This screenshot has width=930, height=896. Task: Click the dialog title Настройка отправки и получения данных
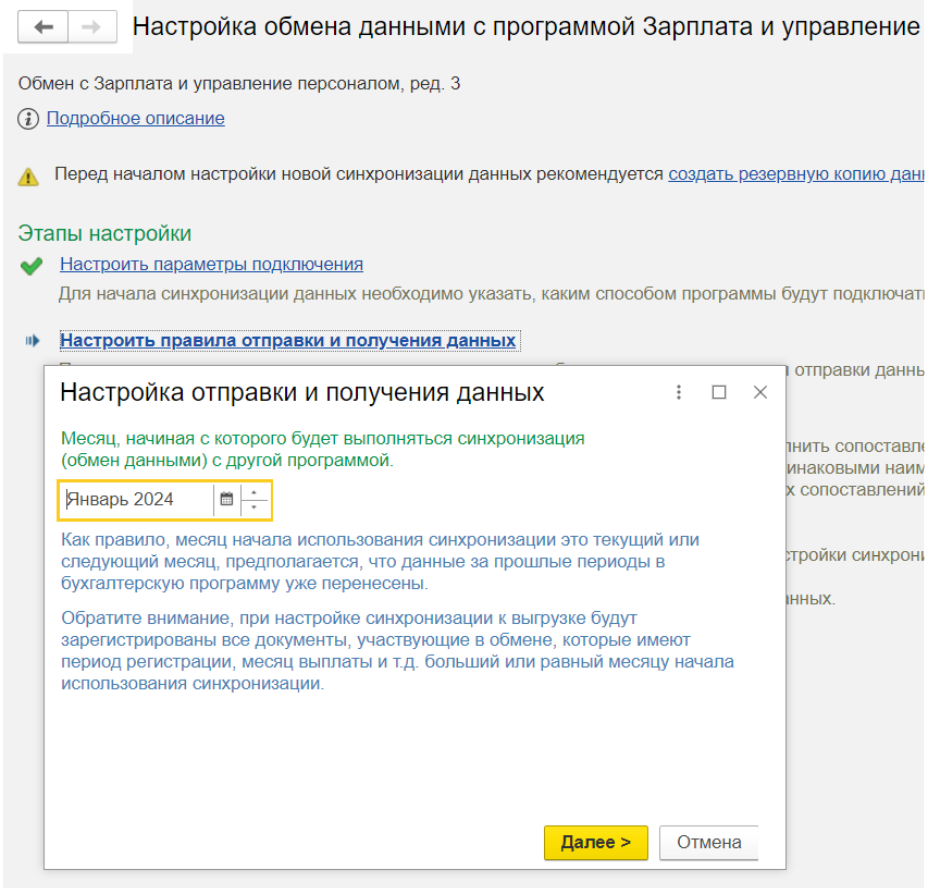tap(302, 393)
